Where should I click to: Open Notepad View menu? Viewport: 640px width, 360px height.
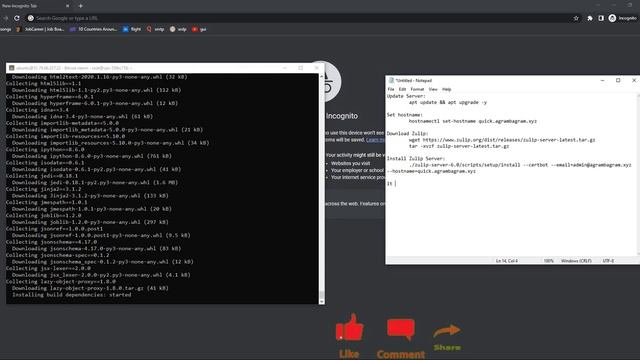[433, 89]
